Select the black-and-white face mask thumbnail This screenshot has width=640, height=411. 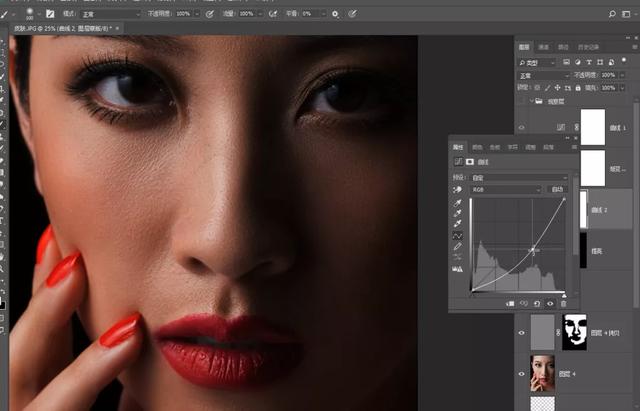(574, 332)
